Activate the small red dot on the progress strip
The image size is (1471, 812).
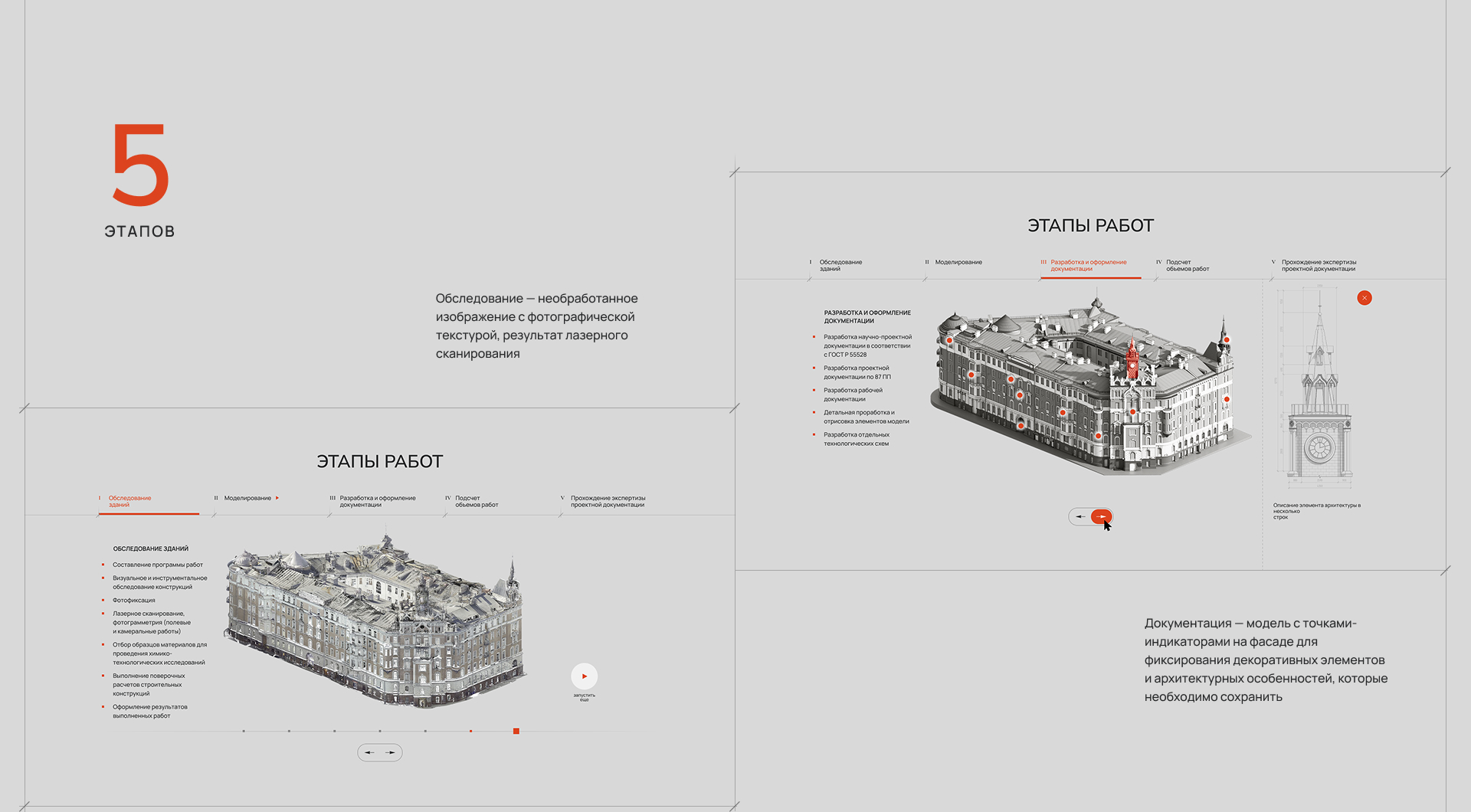tap(470, 732)
